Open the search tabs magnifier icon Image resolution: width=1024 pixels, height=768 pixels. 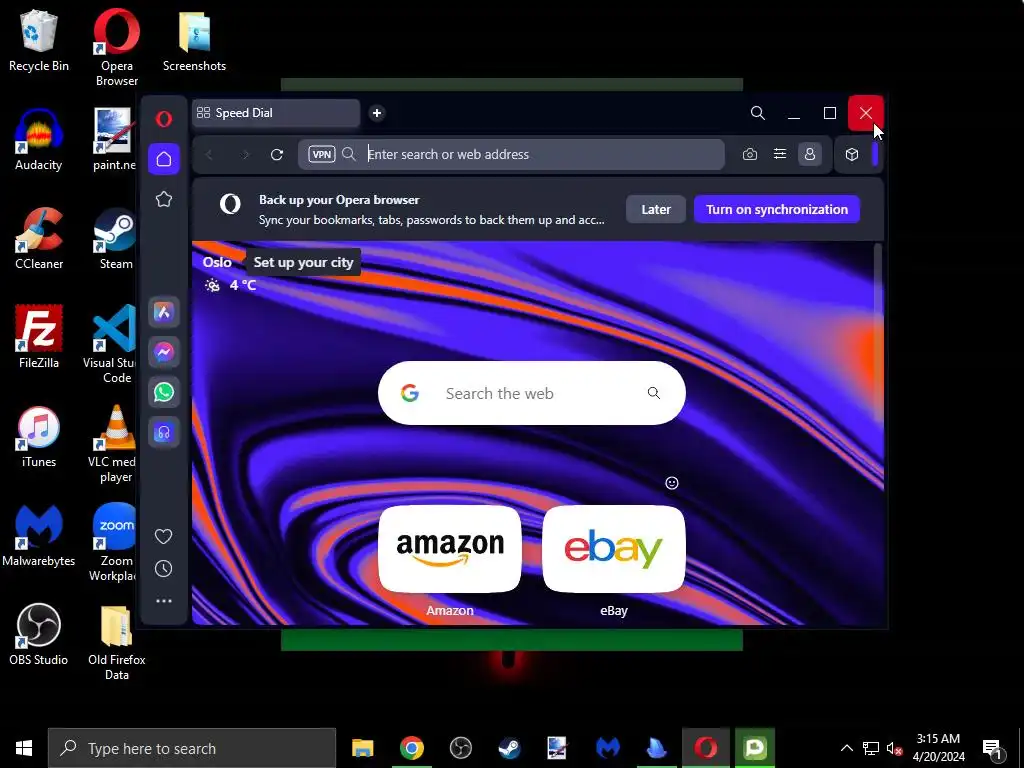(x=758, y=113)
